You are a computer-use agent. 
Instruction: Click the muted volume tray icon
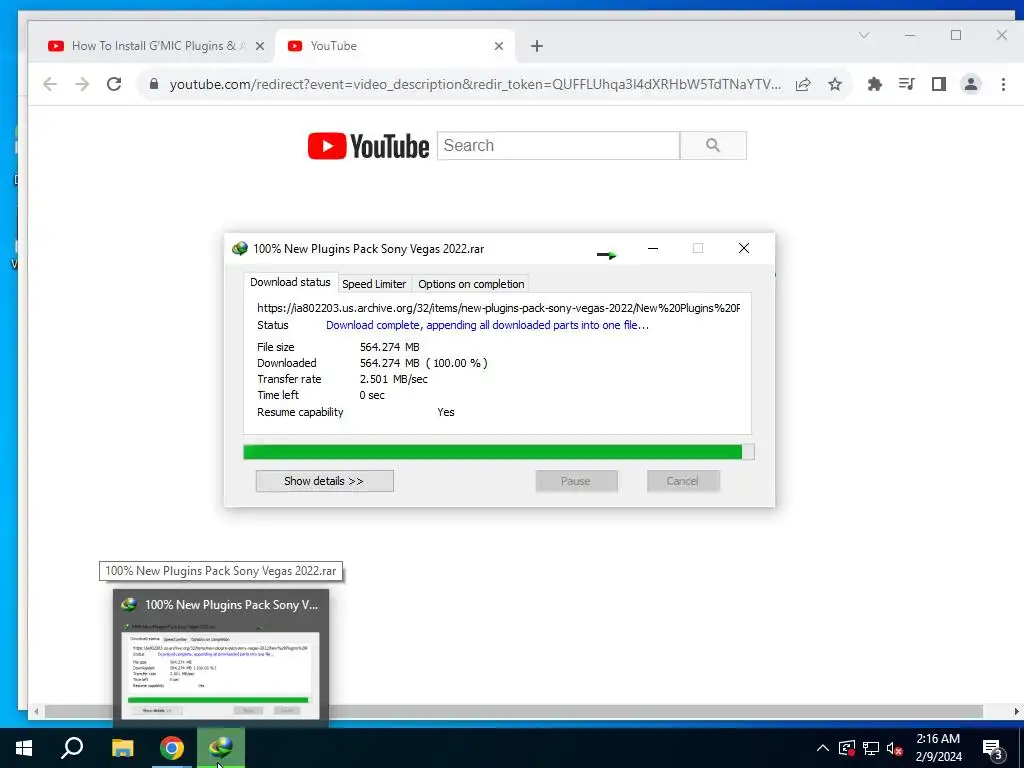point(895,748)
